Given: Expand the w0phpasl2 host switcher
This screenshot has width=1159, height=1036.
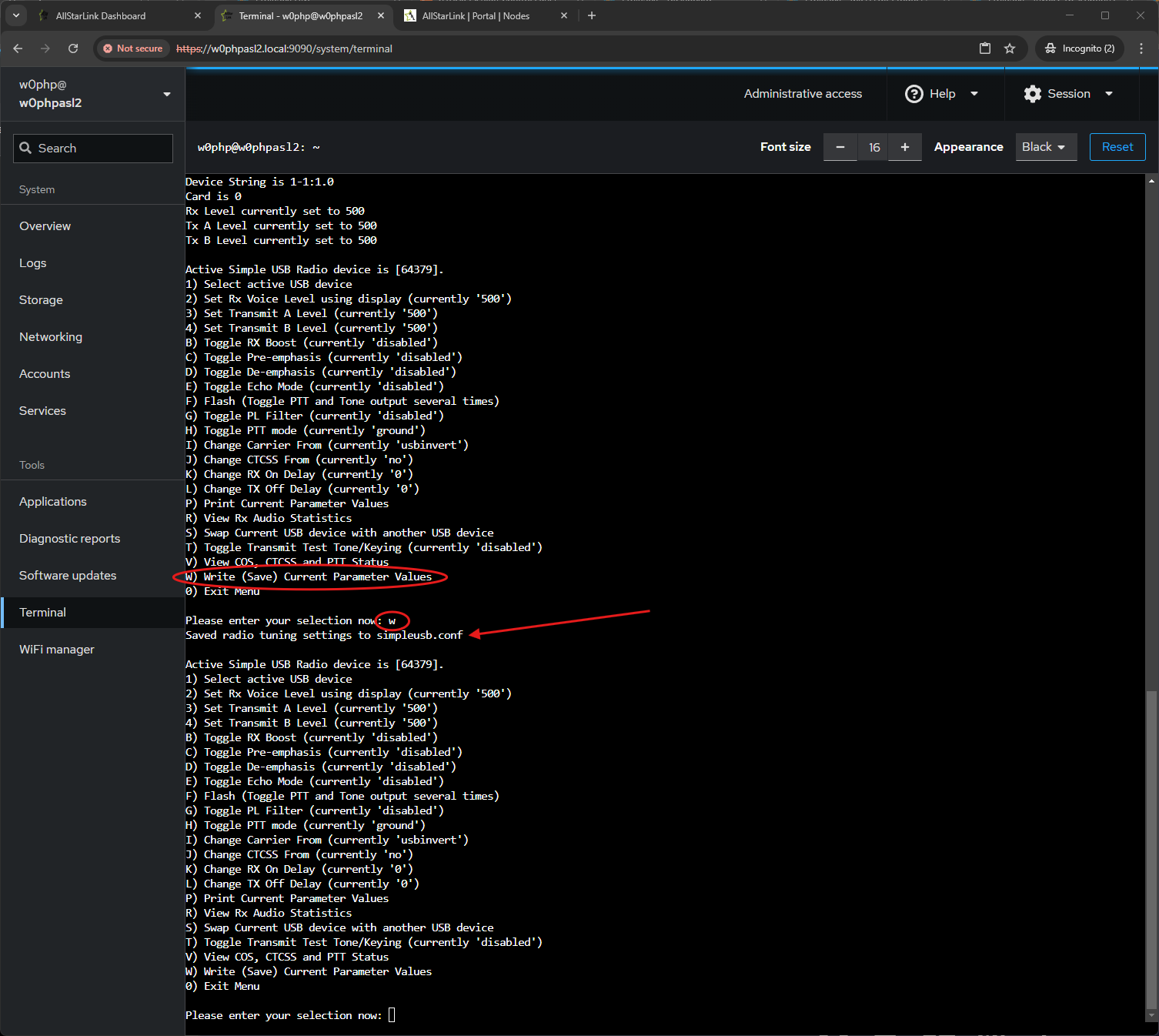Looking at the screenshot, I should [92, 94].
